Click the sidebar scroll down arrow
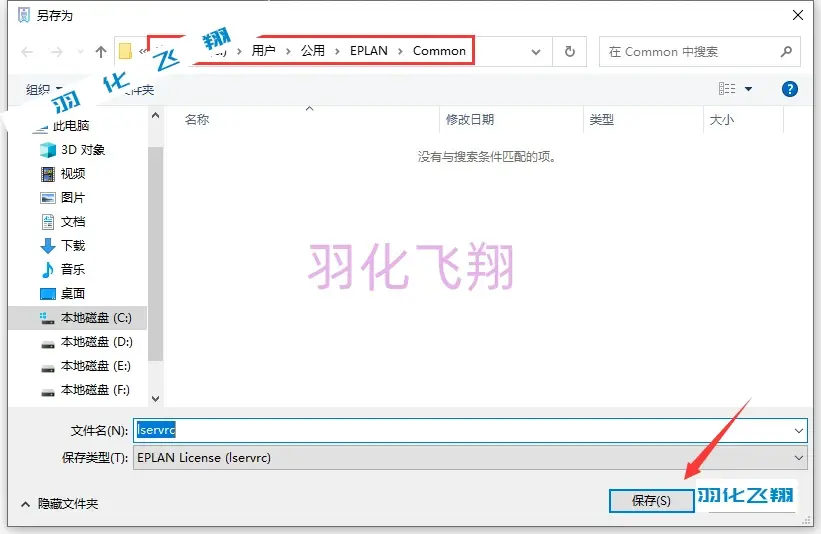 156,398
